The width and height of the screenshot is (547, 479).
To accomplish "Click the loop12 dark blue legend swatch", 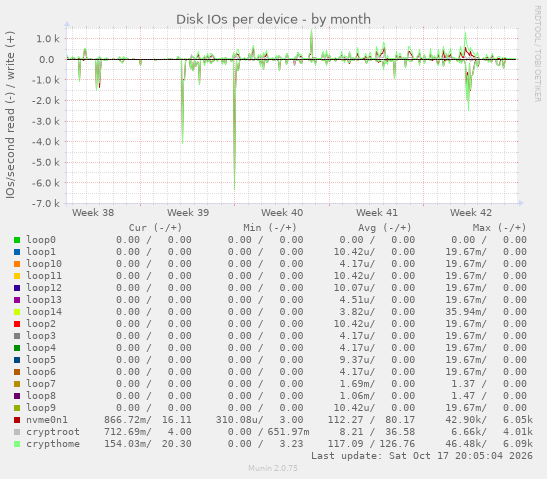I will [17, 288].
